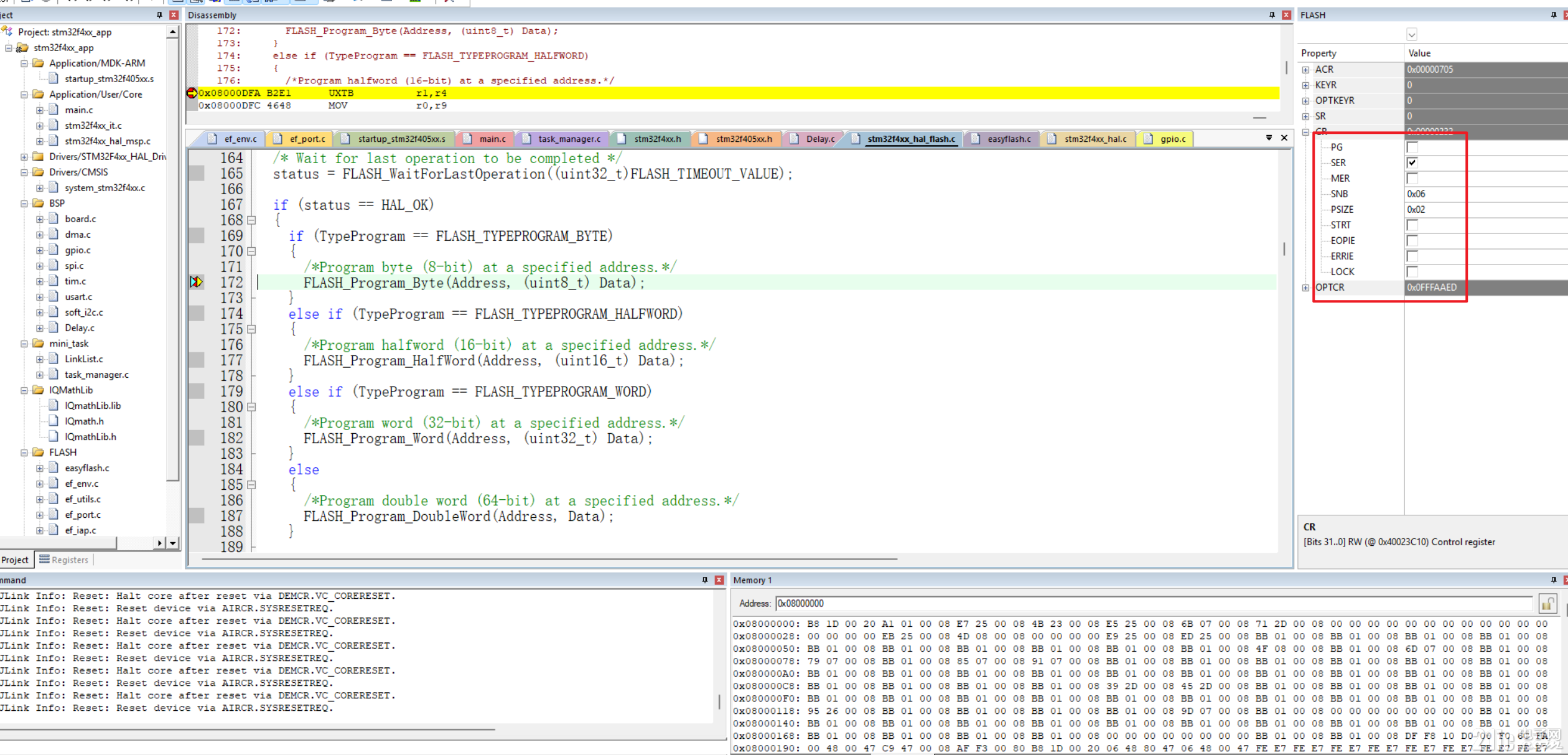This screenshot has width=1568, height=755.
Task: Expand the ACR register
Action: click(x=1305, y=70)
